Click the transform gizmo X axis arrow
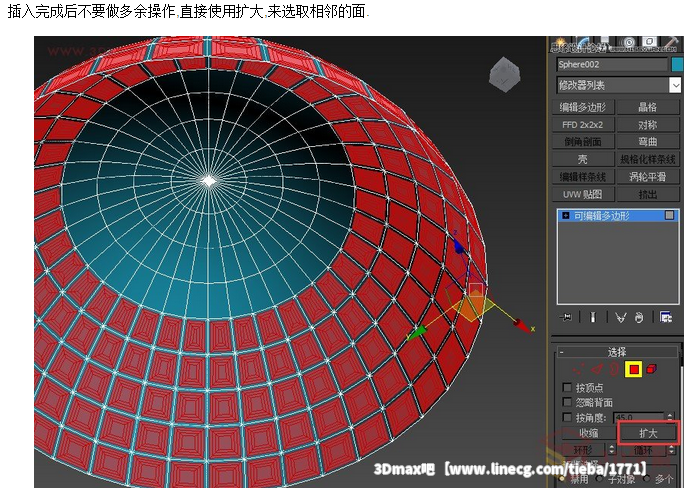The image size is (686, 488). [x=523, y=326]
